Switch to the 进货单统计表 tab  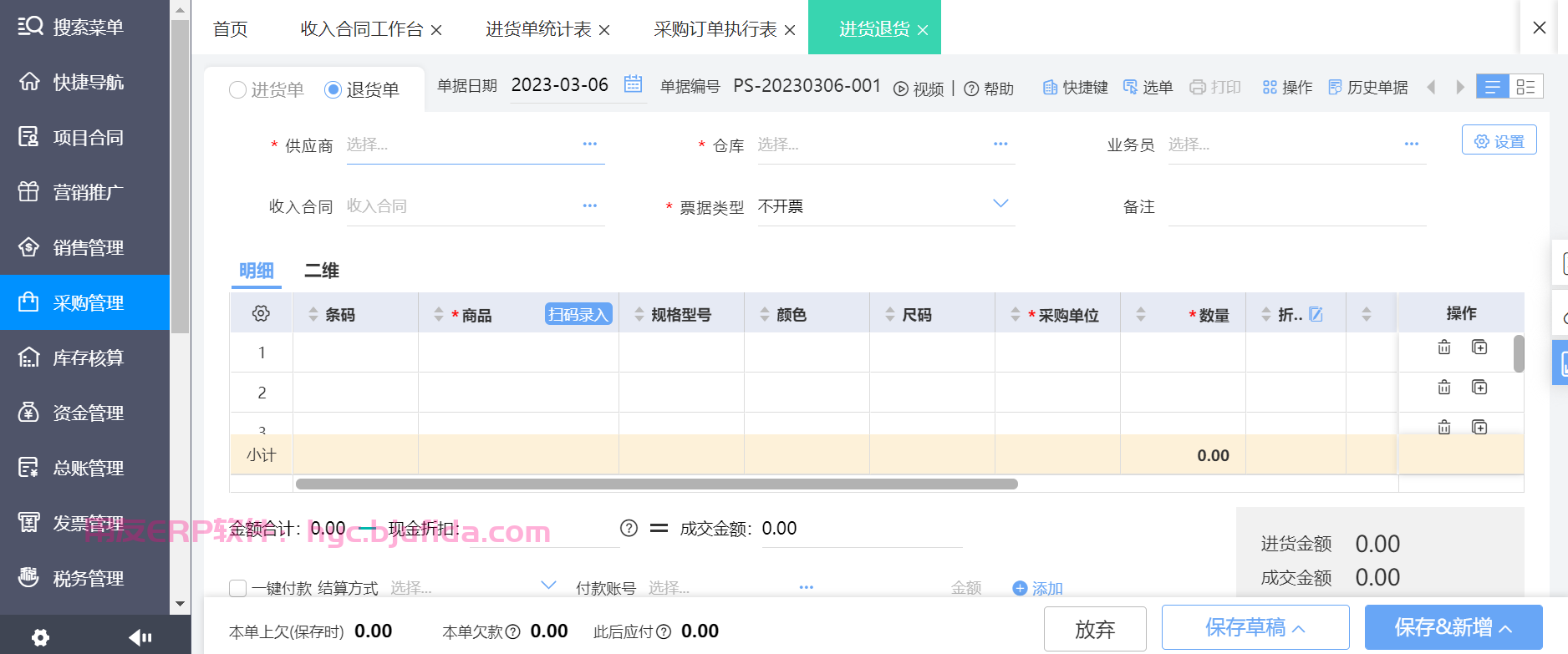point(538,29)
